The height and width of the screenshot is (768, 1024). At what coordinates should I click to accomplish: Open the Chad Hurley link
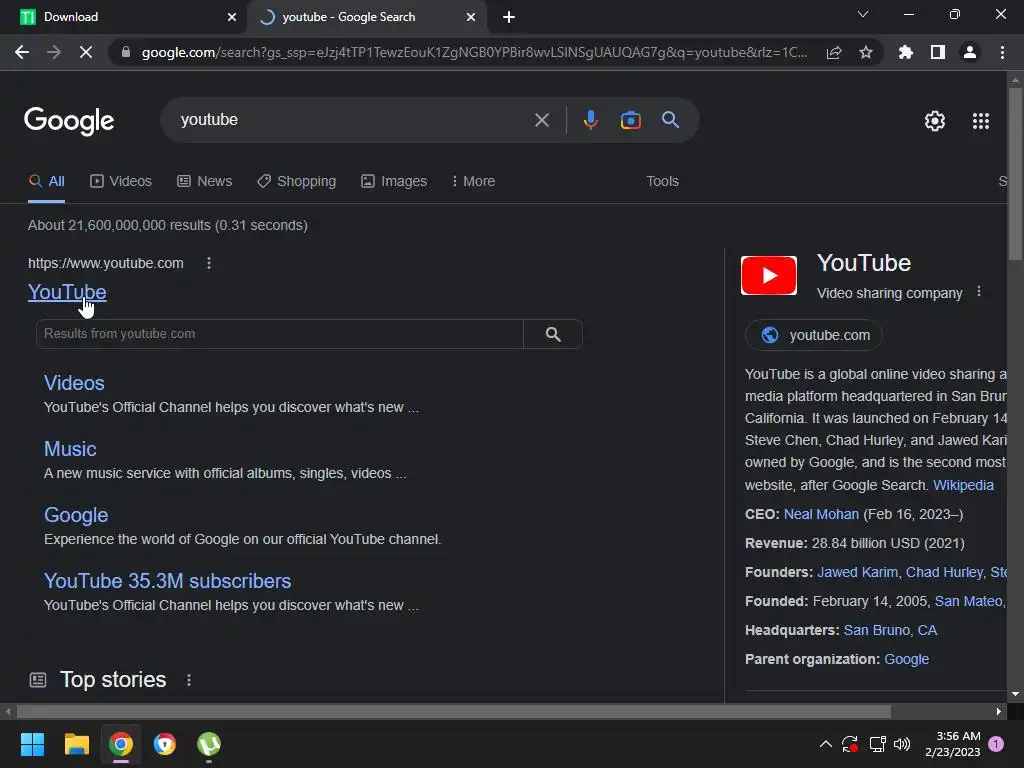coord(944,572)
